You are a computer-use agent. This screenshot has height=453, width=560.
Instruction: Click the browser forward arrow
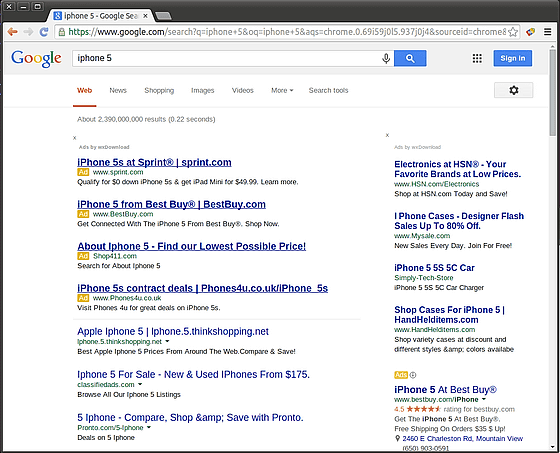click(28, 32)
